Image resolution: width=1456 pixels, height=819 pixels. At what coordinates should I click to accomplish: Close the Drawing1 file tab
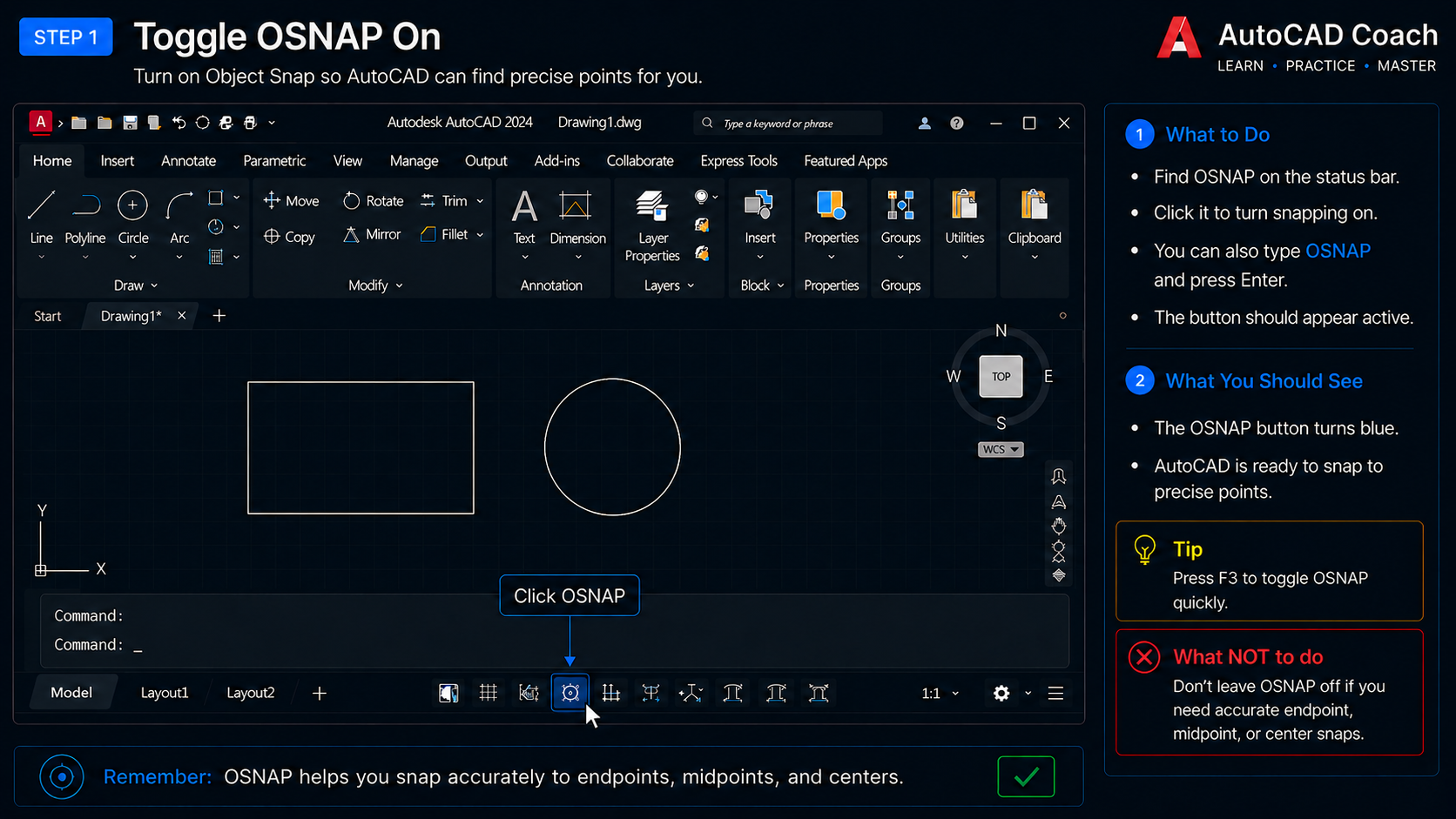point(181,316)
